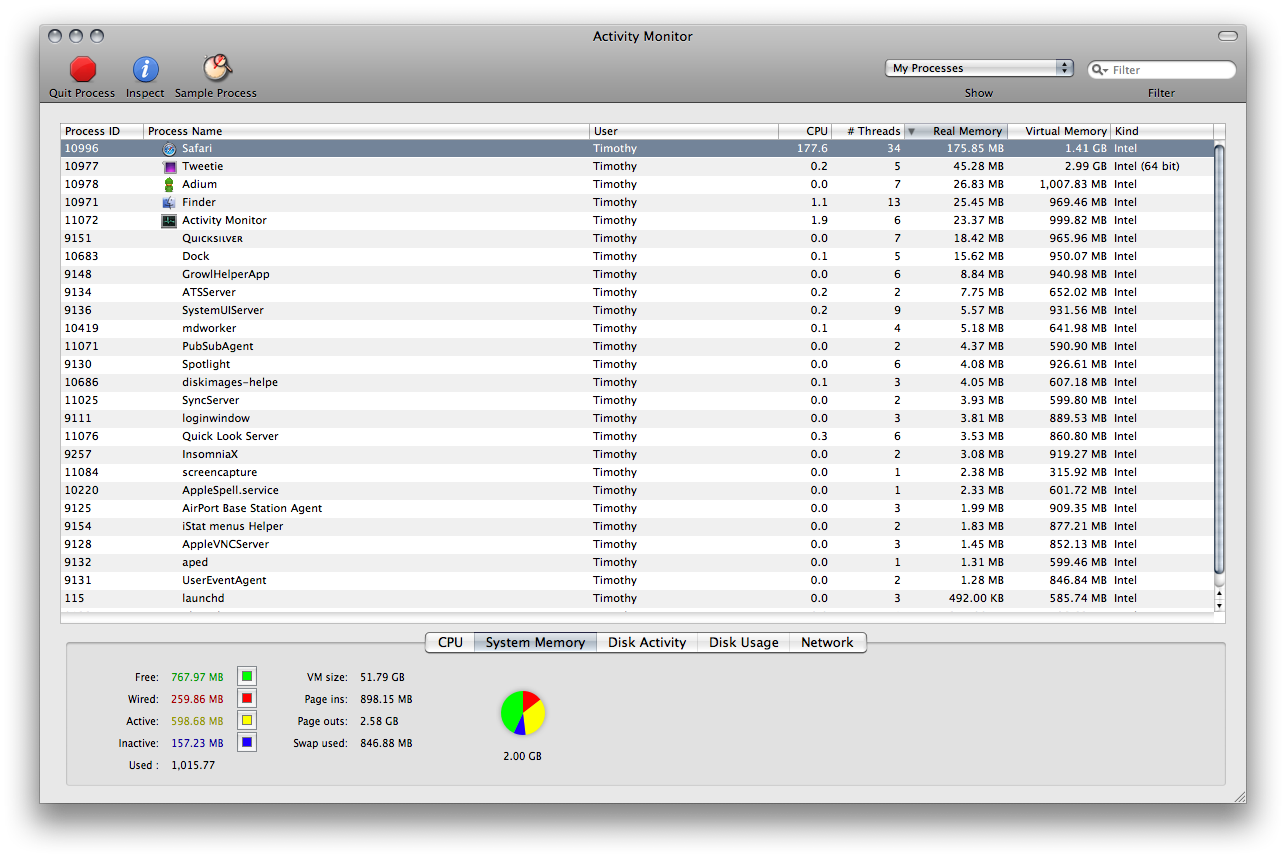Open the Inspect info icon
The image size is (1286, 858).
145,69
